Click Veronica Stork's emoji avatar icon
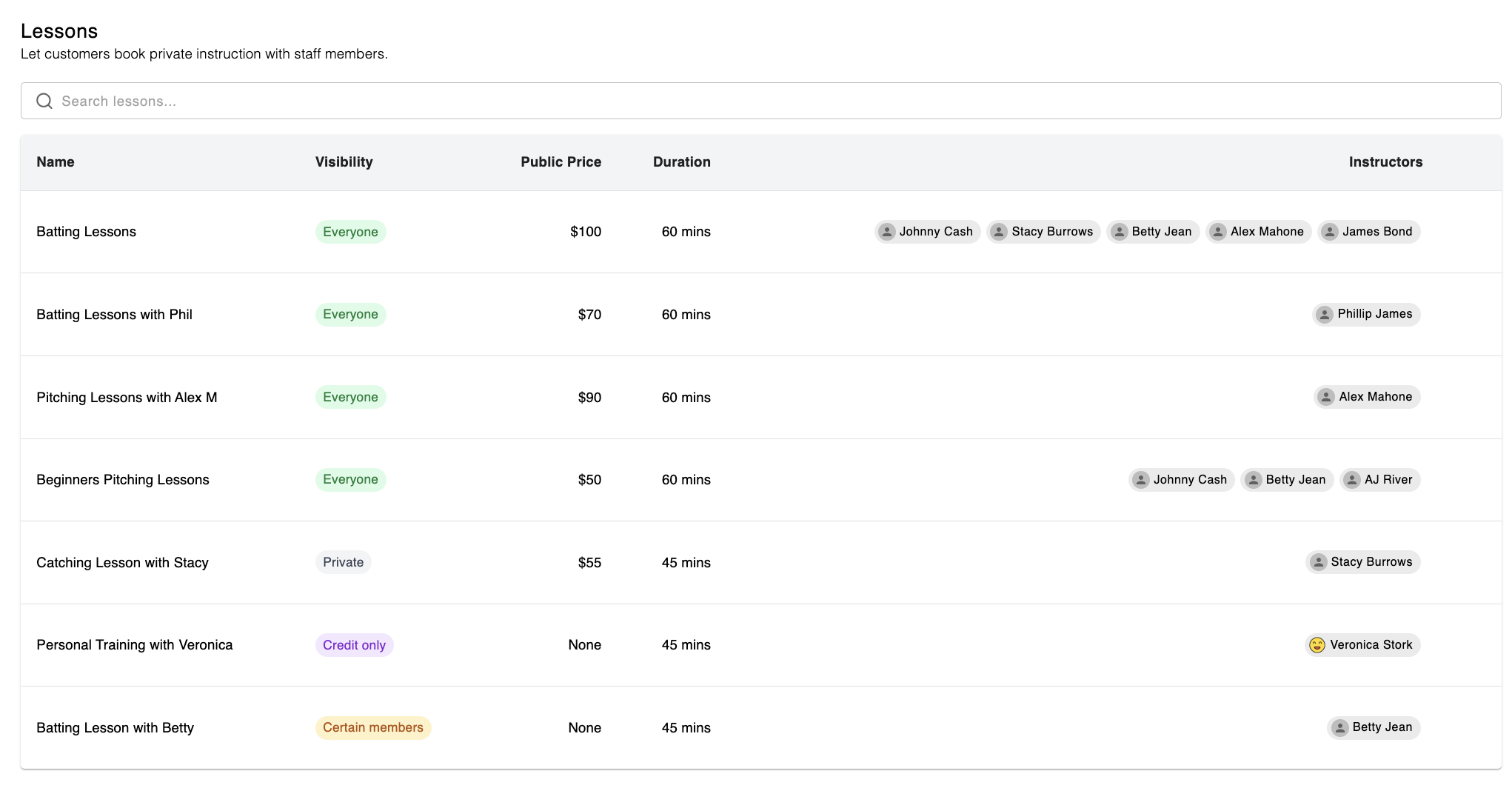Viewport: 1512px width, 788px height. (x=1317, y=645)
